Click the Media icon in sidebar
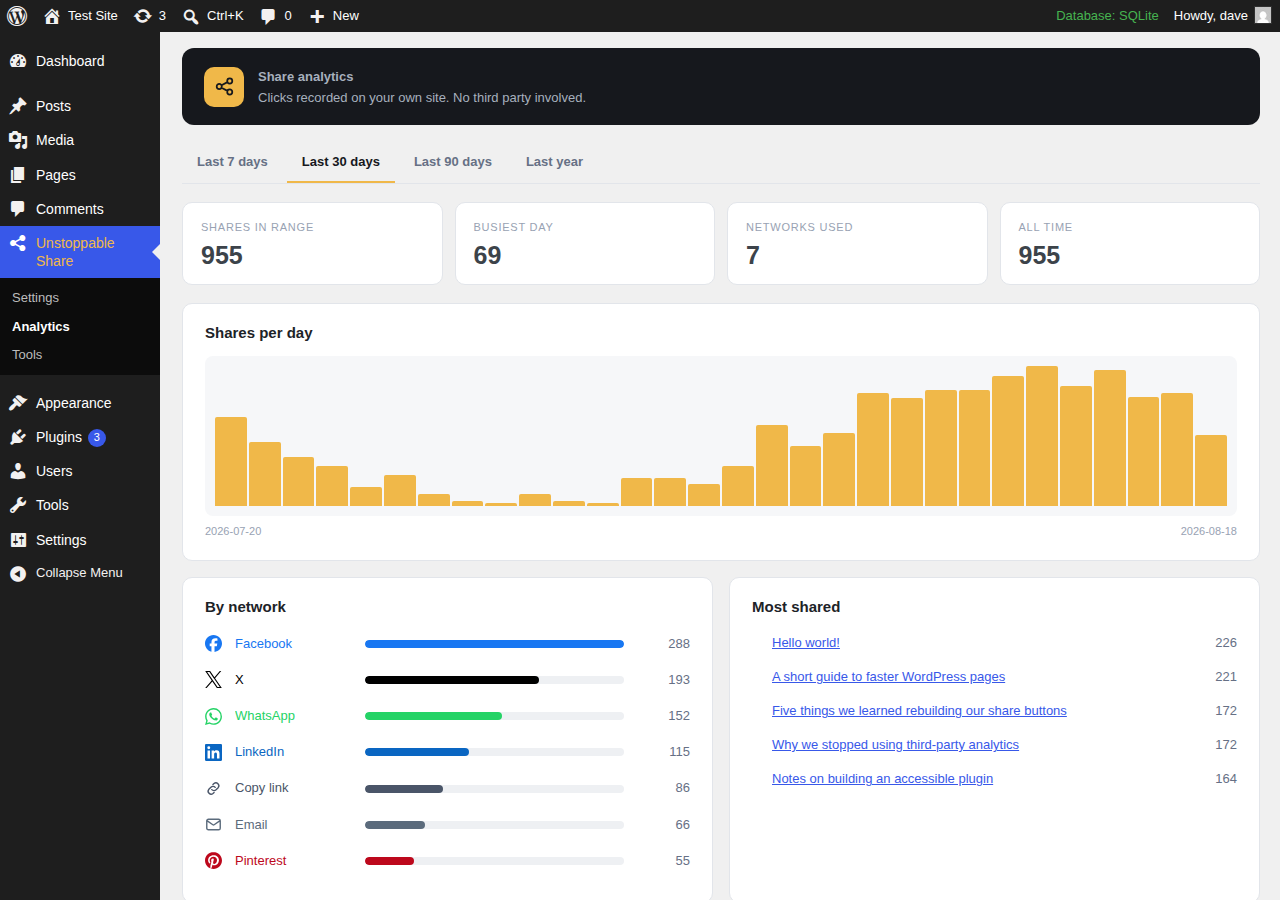This screenshot has height=900, width=1280. pyautogui.click(x=18, y=140)
